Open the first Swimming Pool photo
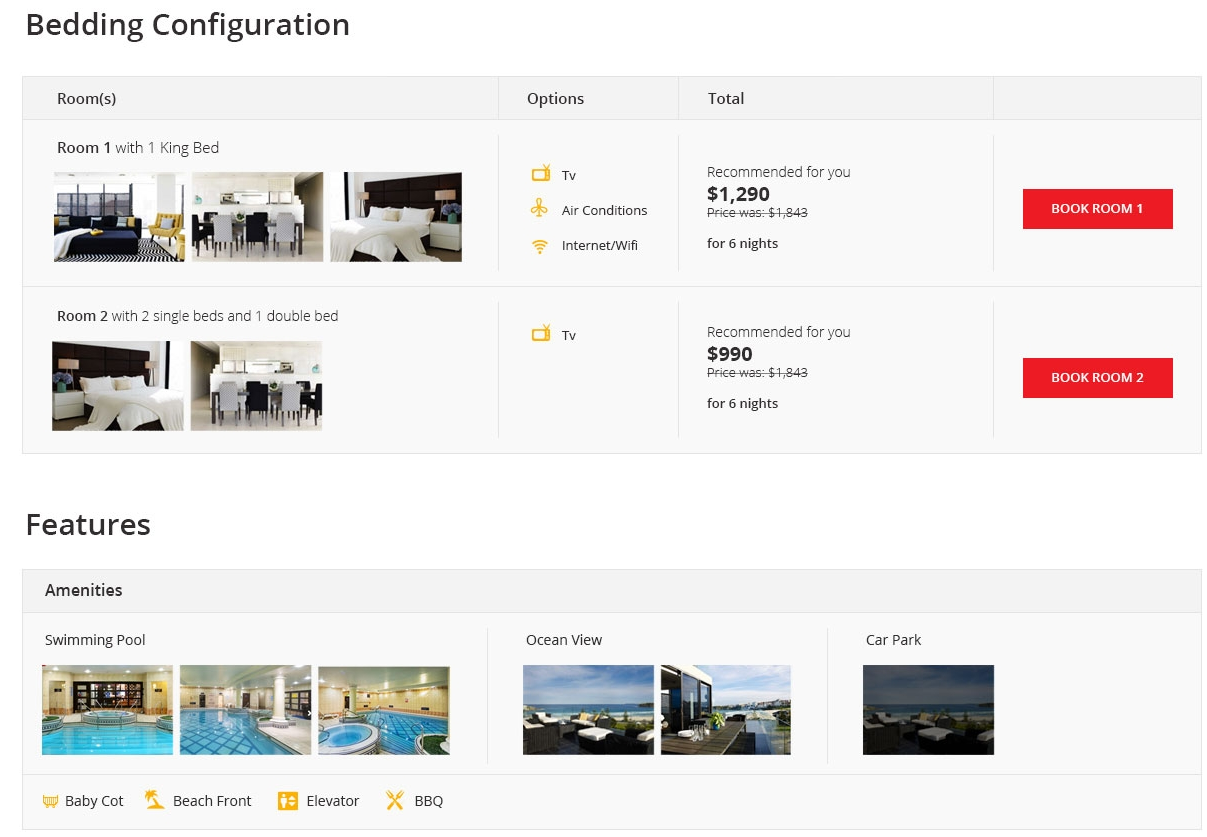Image resolution: width=1207 pixels, height=837 pixels. [107, 710]
